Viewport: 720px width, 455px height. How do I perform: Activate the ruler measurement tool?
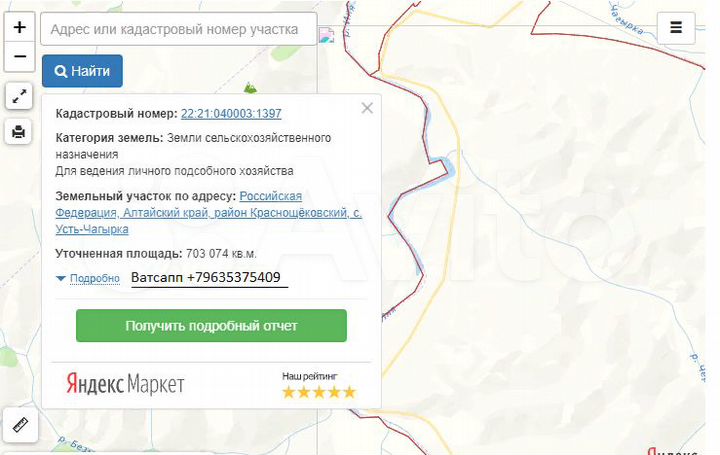tap(20, 424)
